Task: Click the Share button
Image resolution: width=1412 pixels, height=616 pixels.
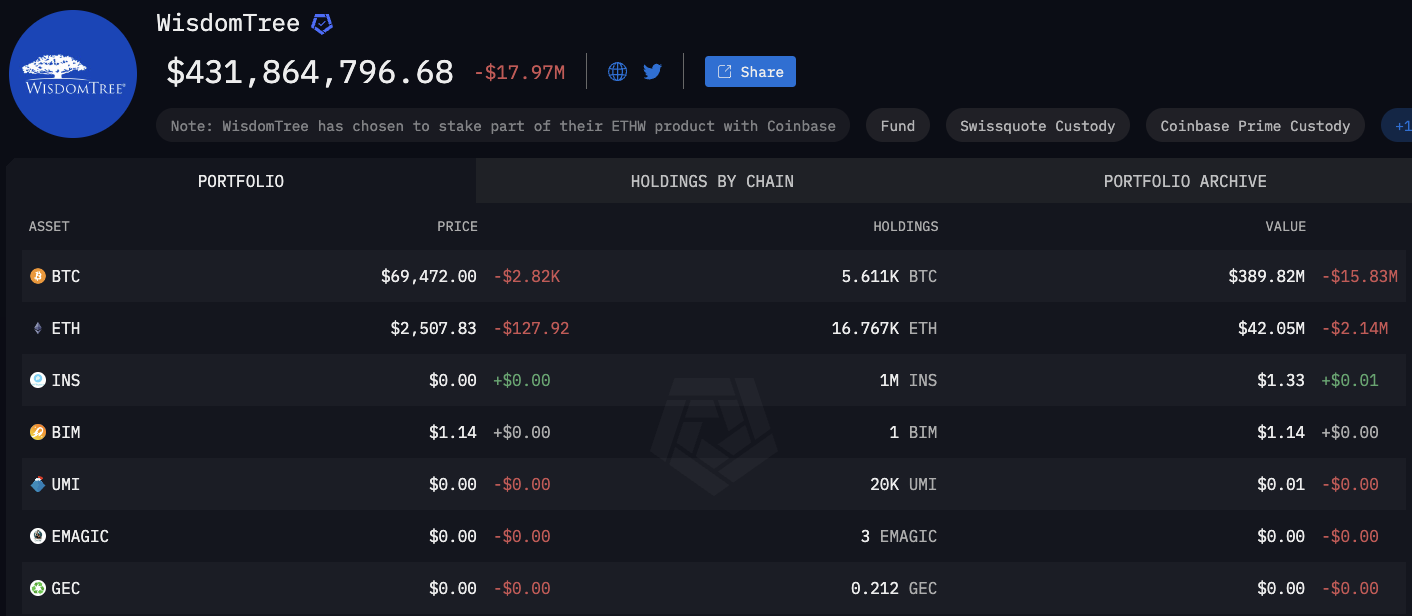Action: [x=750, y=72]
